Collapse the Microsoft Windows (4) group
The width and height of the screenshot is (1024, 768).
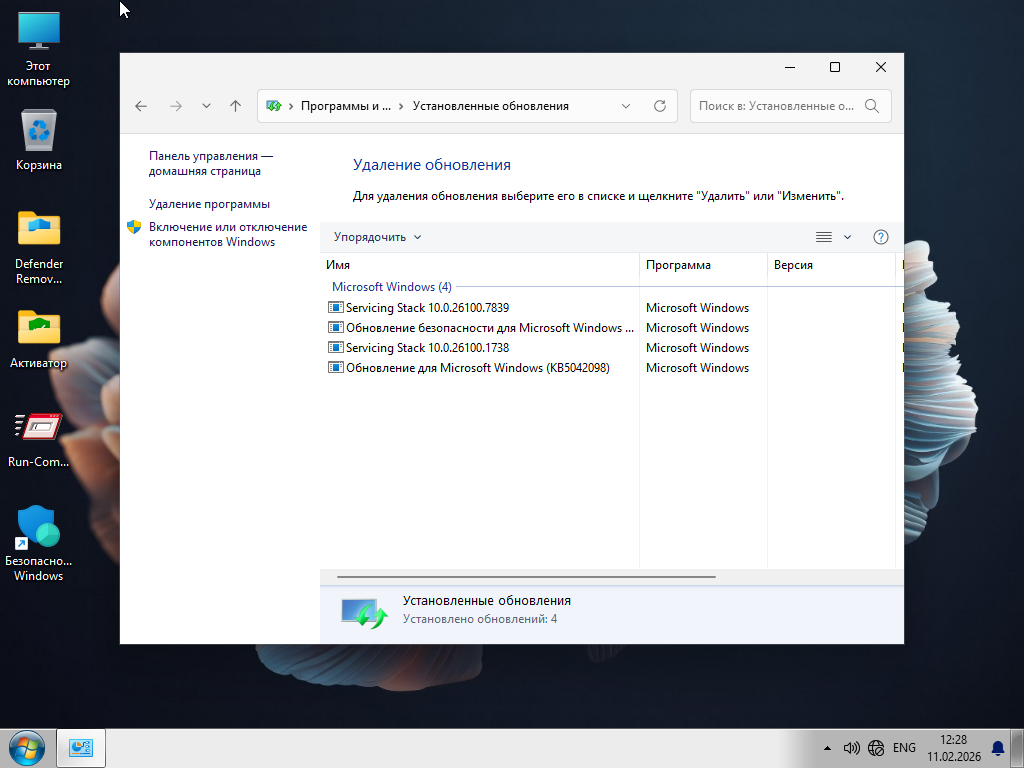click(391, 287)
